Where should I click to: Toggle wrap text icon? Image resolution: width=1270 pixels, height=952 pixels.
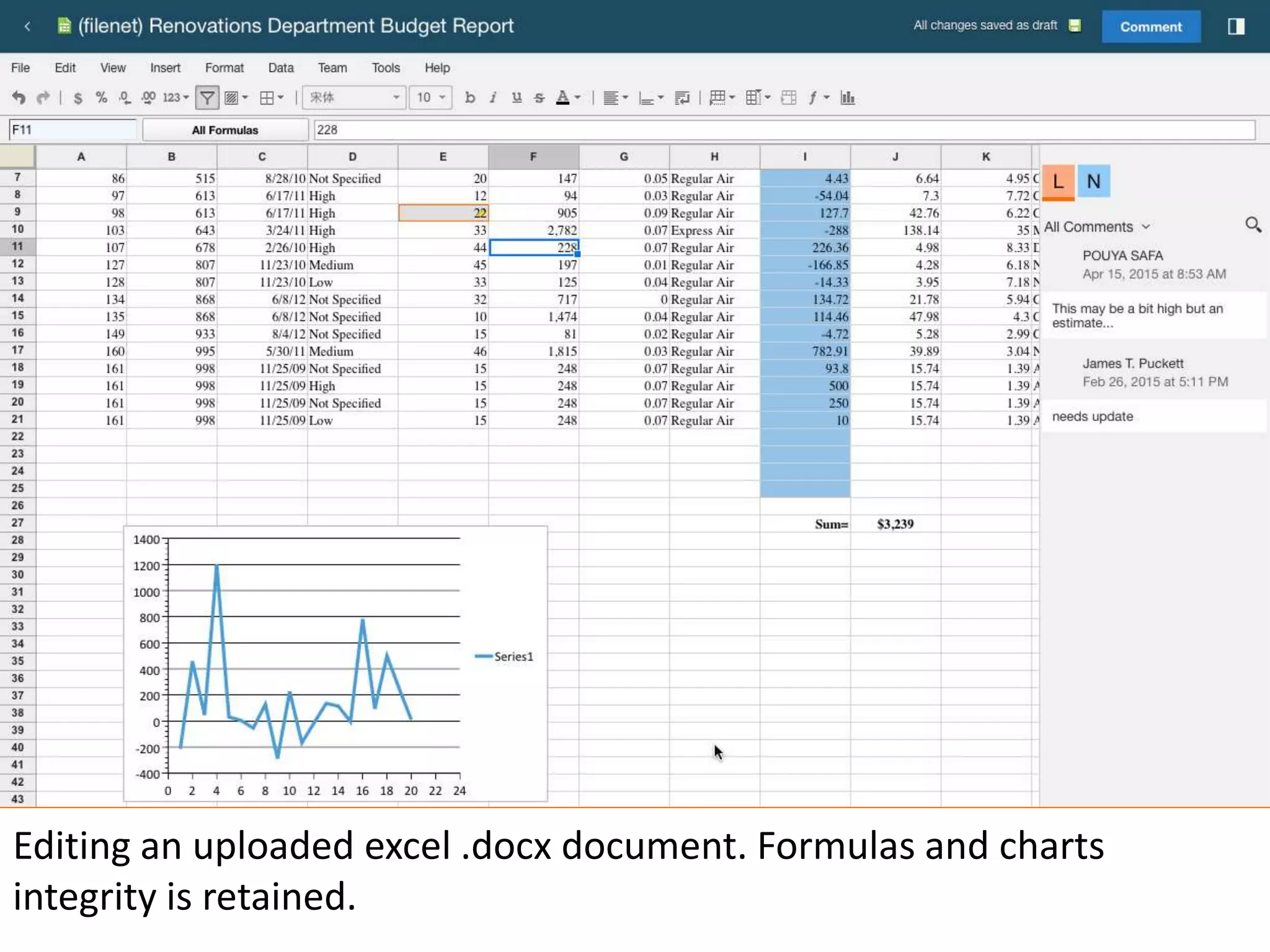(x=682, y=97)
